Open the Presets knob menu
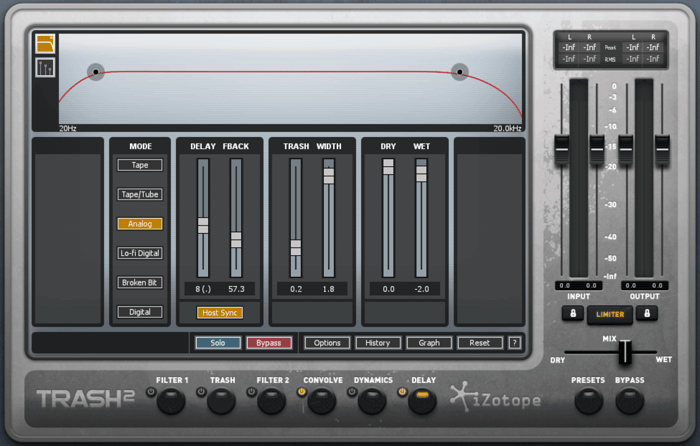Screen dimensions: 700x446 pos(588,401)
